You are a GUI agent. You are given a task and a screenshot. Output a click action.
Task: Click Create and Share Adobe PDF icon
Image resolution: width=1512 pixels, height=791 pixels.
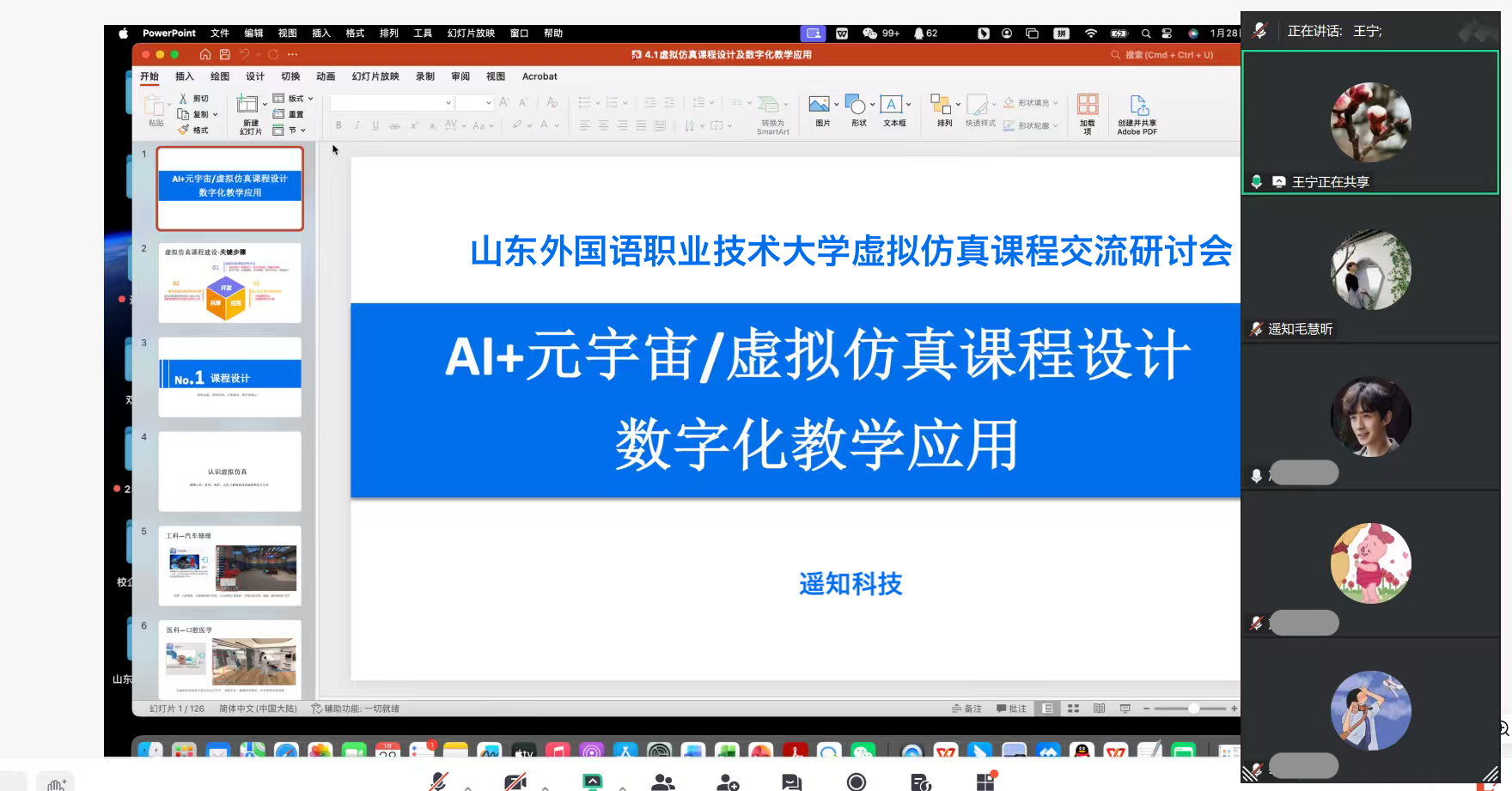[x=1138, y=106]
